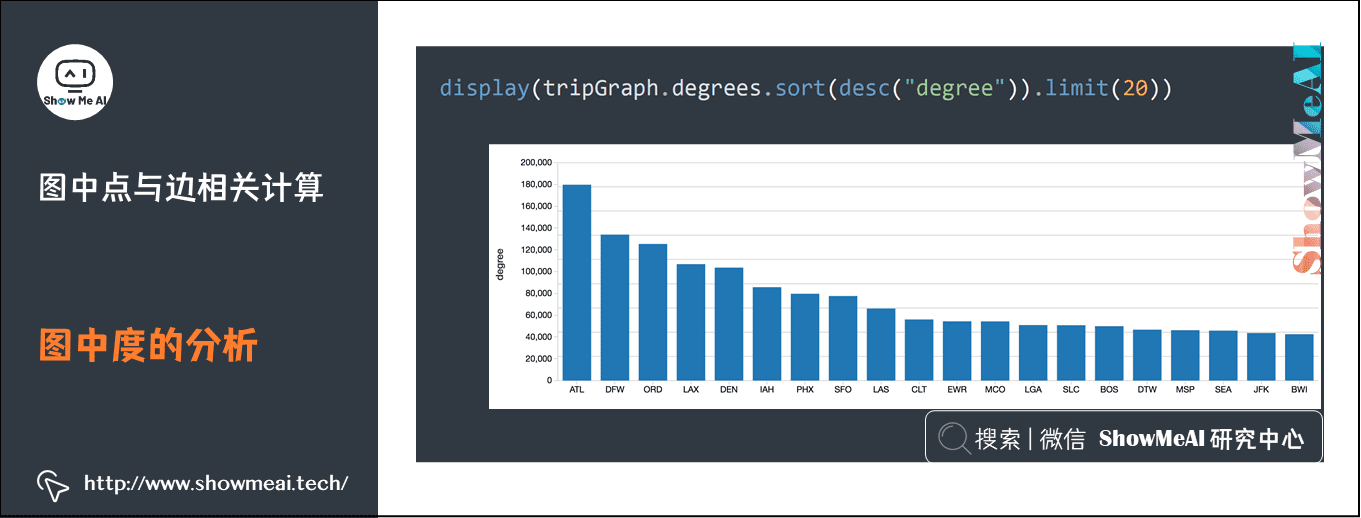1361x518 pixels.
Task: Click the EWR bar in chart
Action: coord(957,351)
